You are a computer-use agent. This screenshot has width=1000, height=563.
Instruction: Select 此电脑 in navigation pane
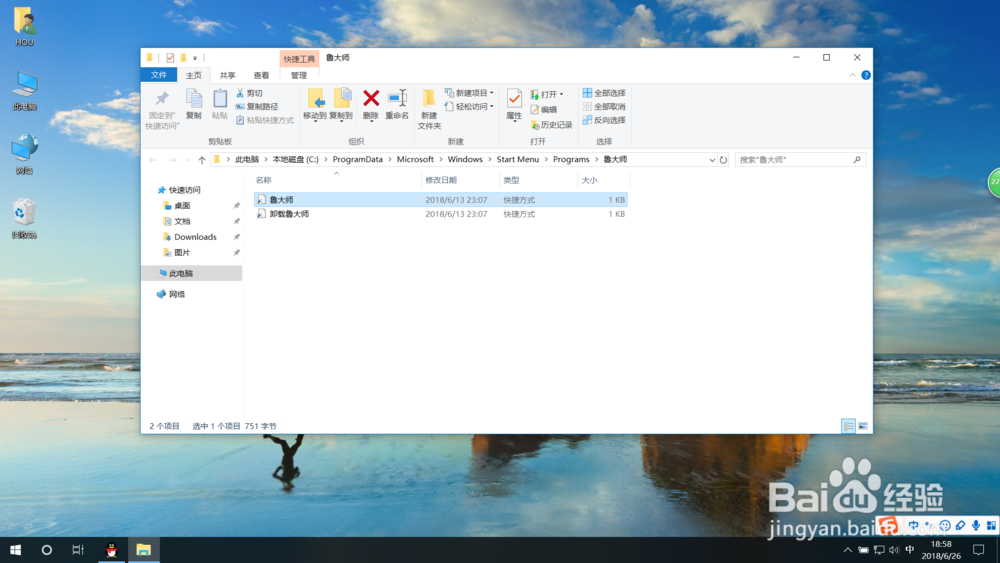click(x=192, y=273)
